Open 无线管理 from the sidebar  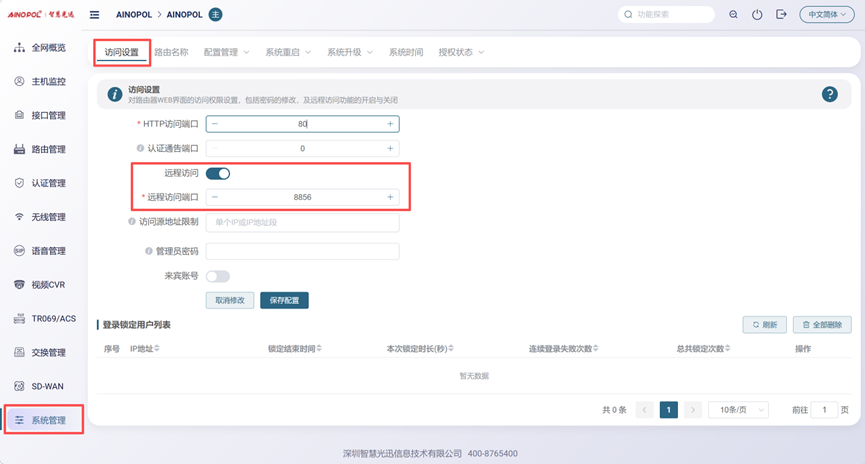coord(42,217)
